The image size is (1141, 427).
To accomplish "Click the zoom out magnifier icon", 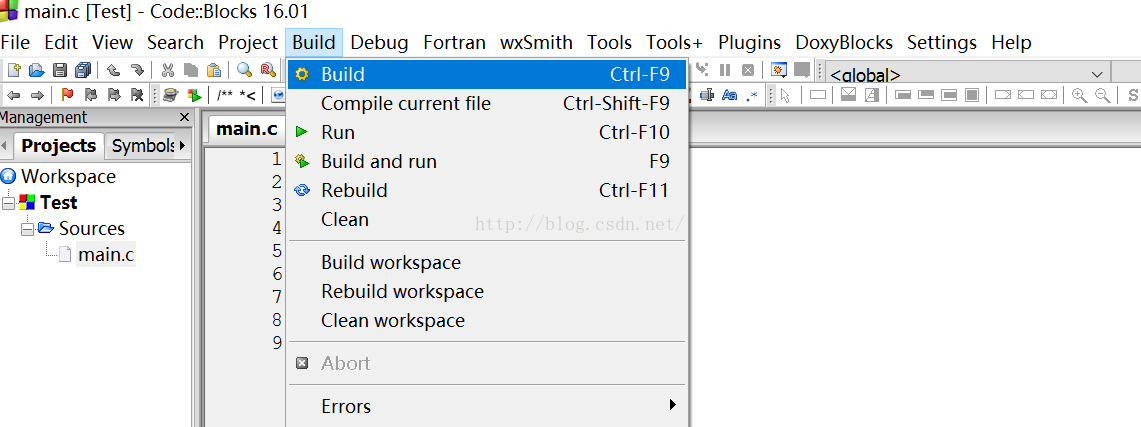I will [x=1103, y=95].
